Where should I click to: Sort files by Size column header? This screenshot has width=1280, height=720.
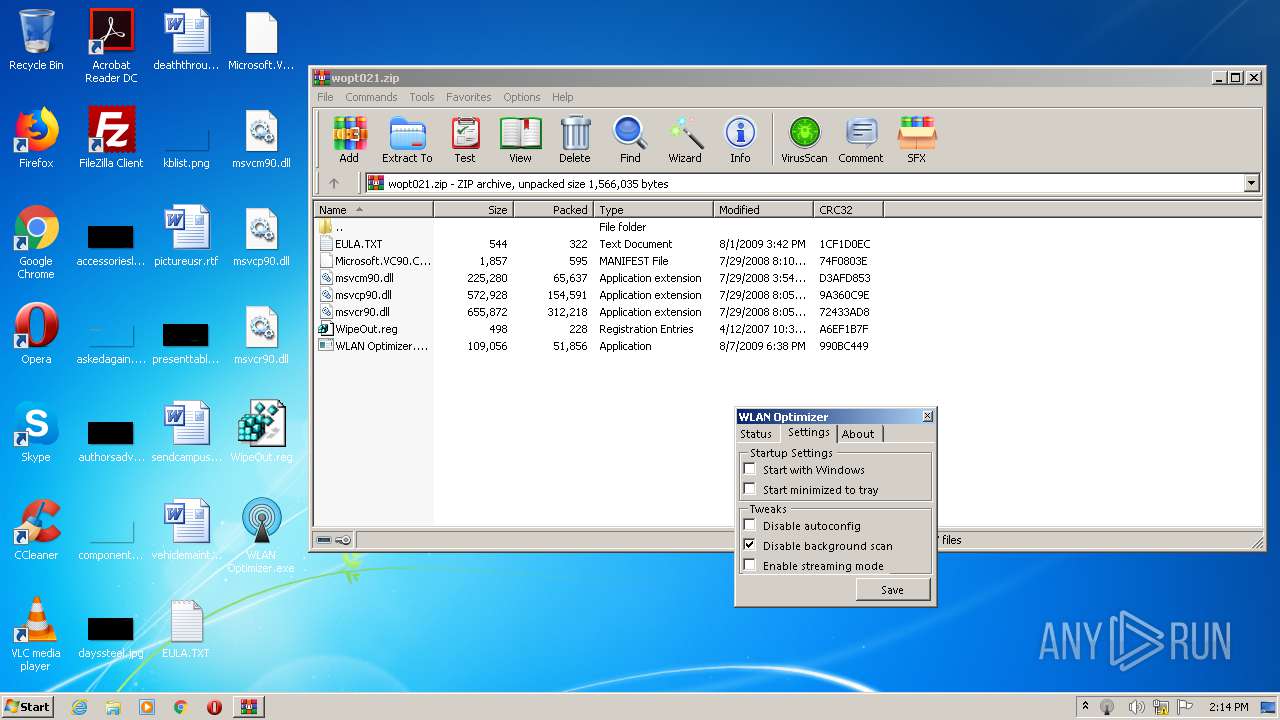tap(474, 209)
